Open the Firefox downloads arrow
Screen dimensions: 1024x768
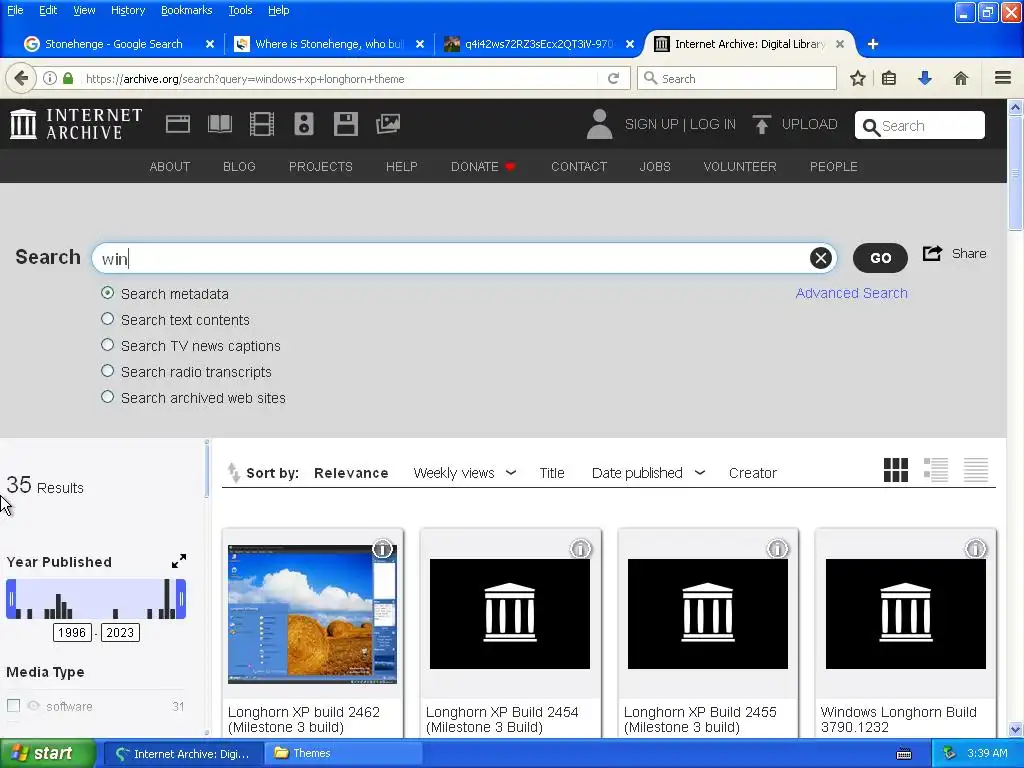pos(925,78)
